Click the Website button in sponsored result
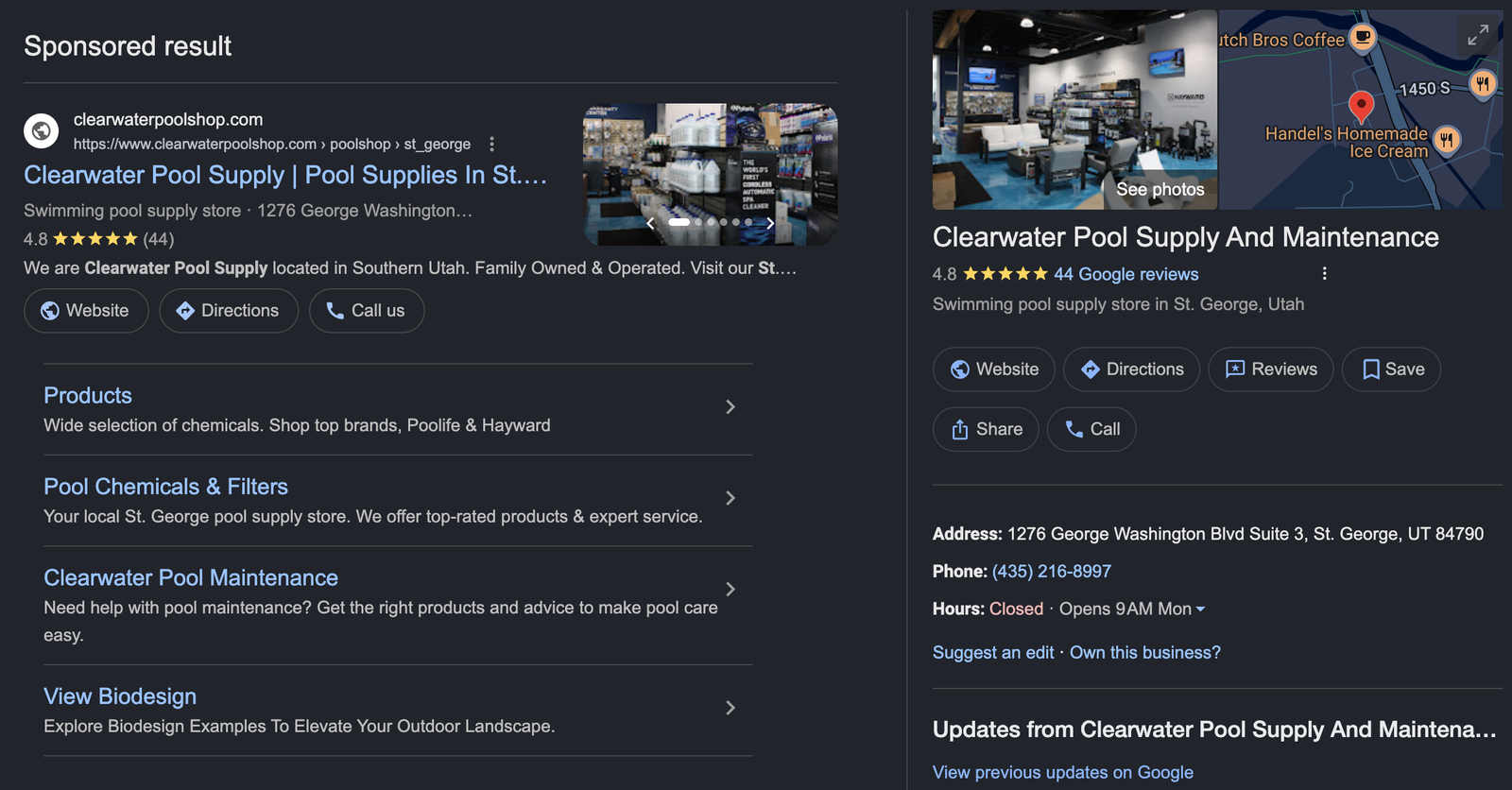 click(86, 310)
